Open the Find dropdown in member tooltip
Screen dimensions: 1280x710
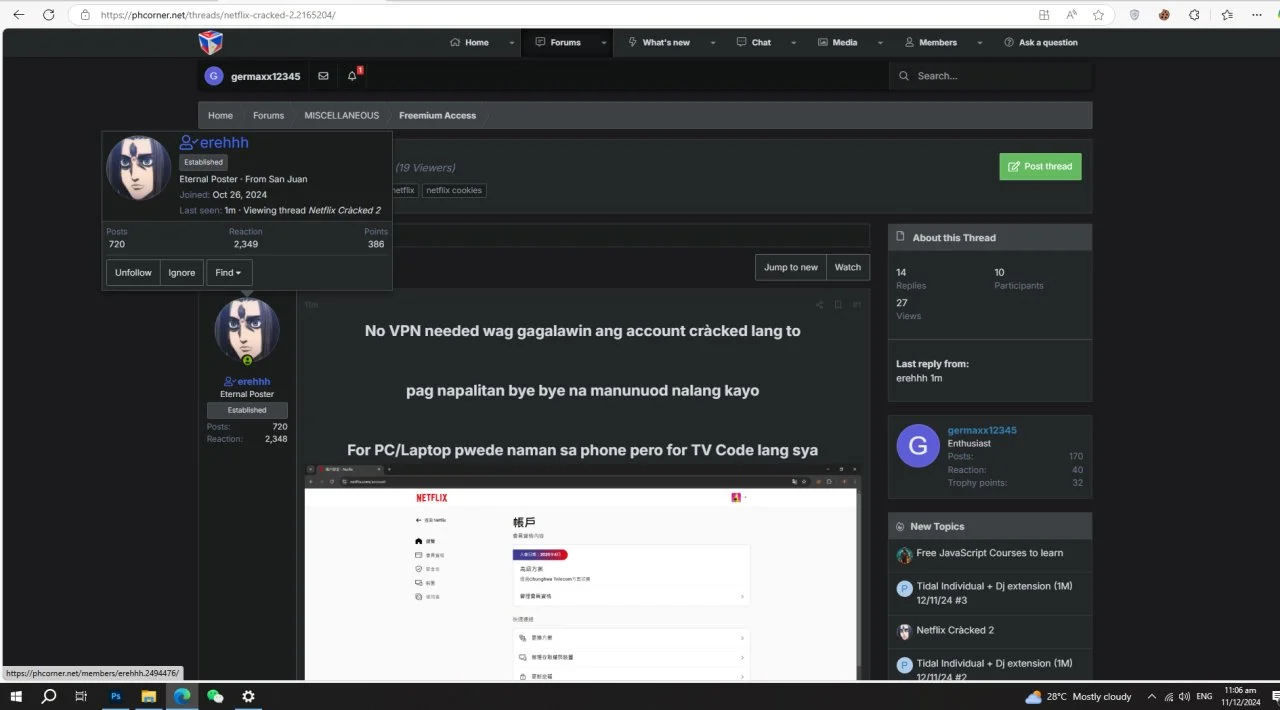[x=229, y=273]
